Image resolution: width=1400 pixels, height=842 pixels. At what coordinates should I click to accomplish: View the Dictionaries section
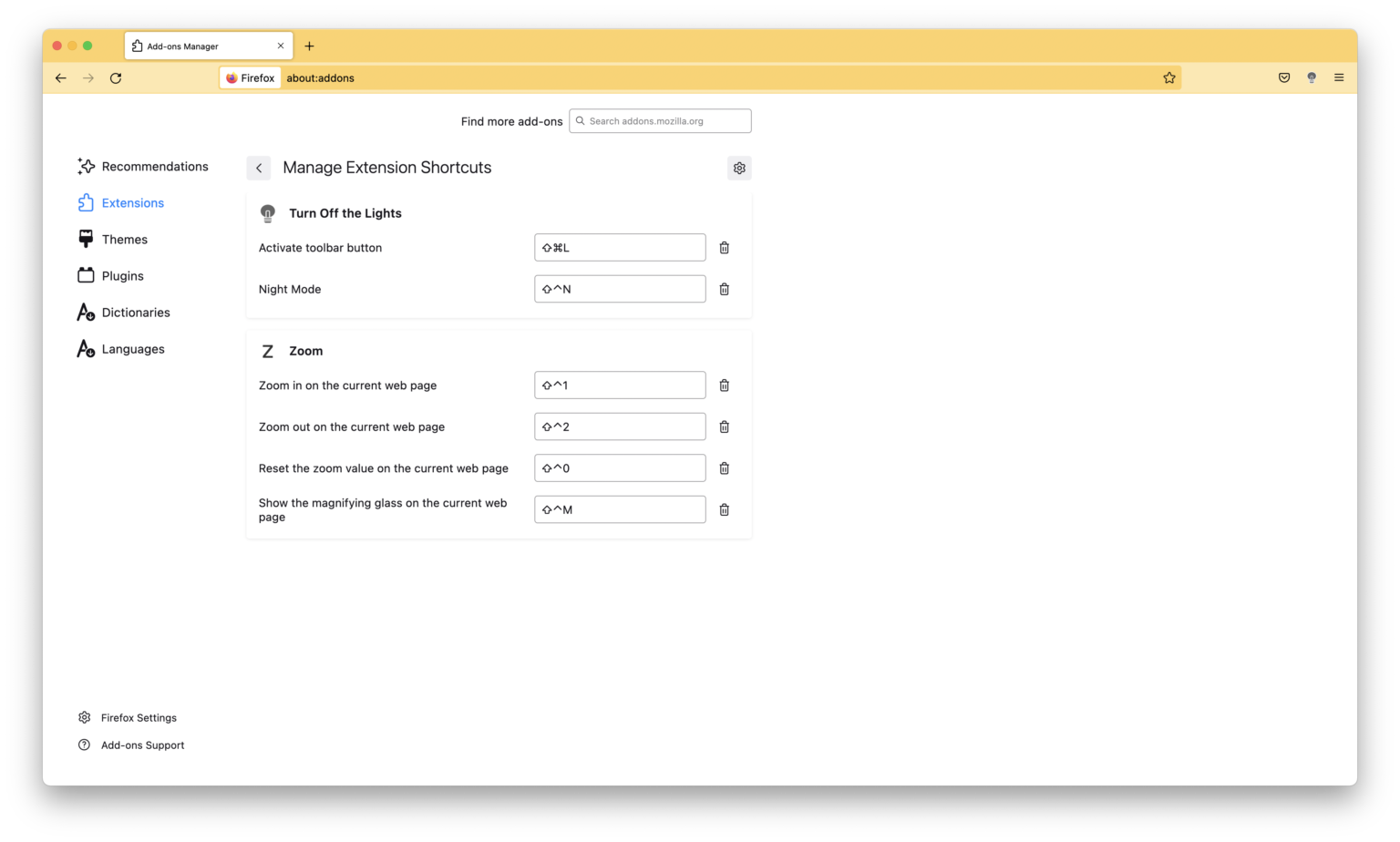coord(136,312)
